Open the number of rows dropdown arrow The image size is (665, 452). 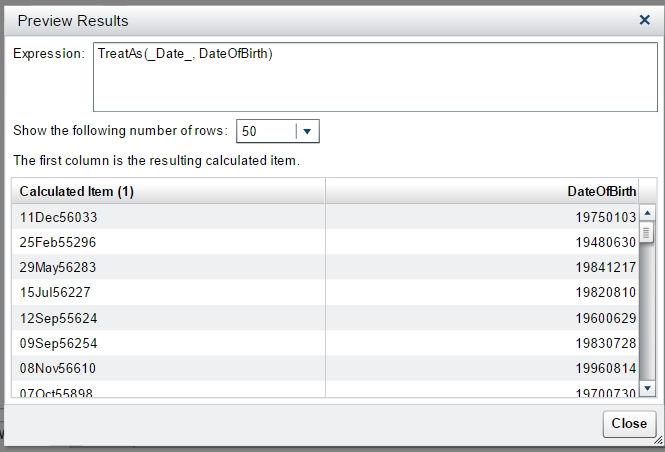click(x=307, y=131)
